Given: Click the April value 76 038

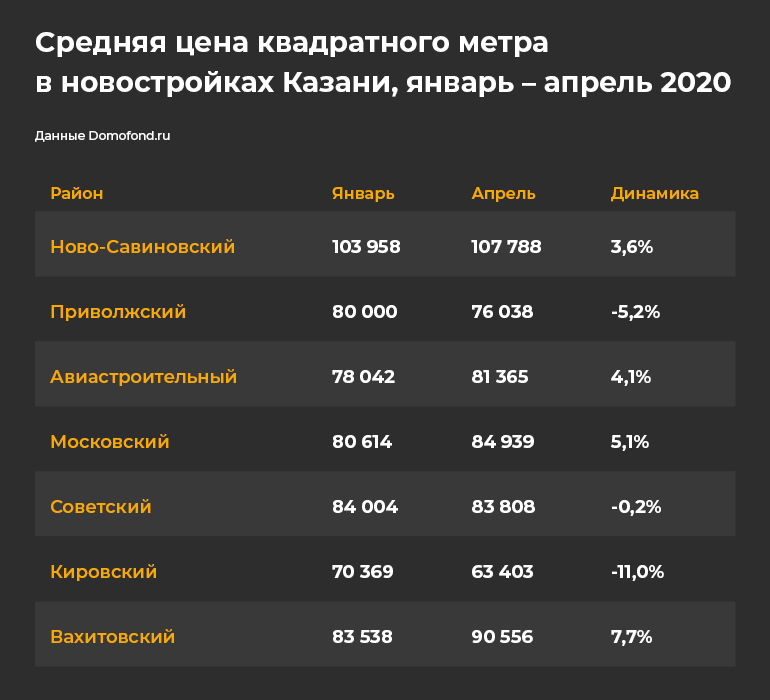Looking at the screenshot, I should (x=502, y=312).
